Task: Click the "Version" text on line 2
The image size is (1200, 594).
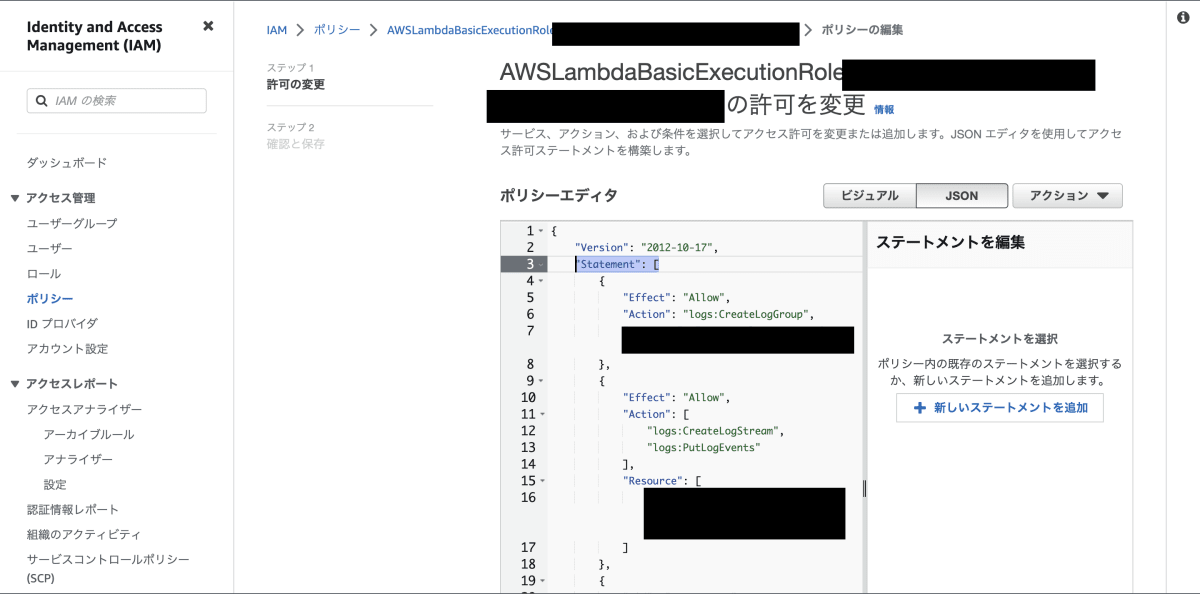Action: [x=602, y=247]
